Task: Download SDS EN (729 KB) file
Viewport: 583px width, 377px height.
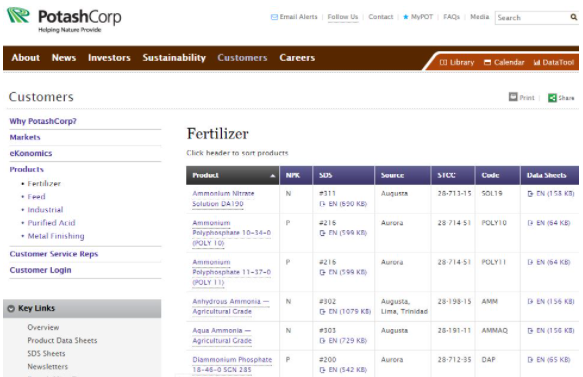Action: 343,341
